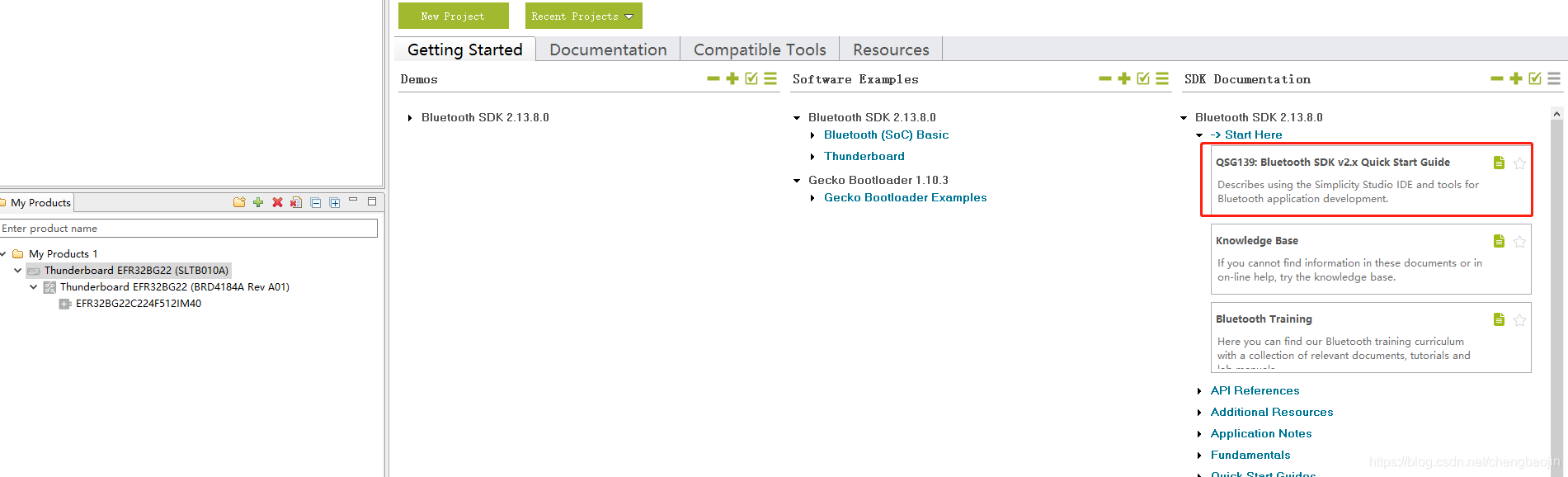
Task: Click the red X delete icon in My Products
Action: pyautogui.click(x=277, y=202)
